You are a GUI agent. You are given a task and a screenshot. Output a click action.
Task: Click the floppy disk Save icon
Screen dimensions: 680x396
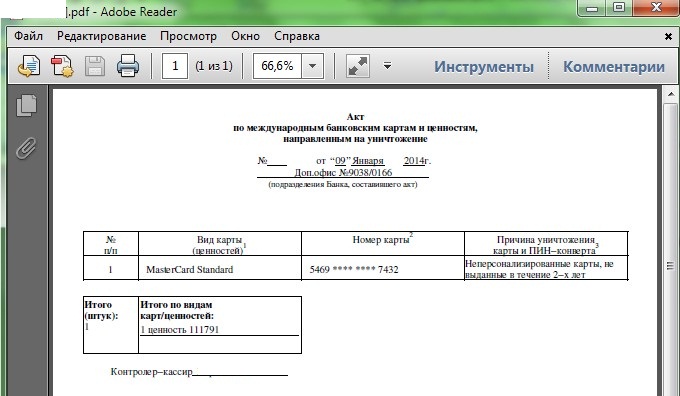[95, 66]
